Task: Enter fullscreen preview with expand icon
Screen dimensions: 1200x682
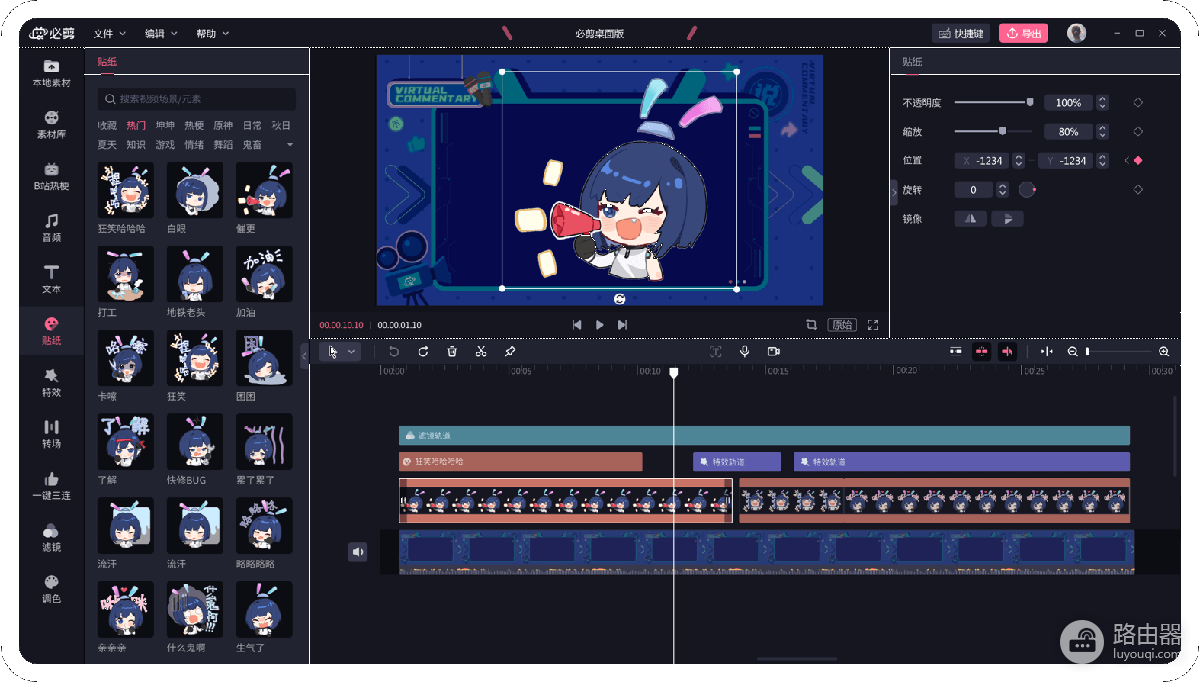Action: coord(873,325)
